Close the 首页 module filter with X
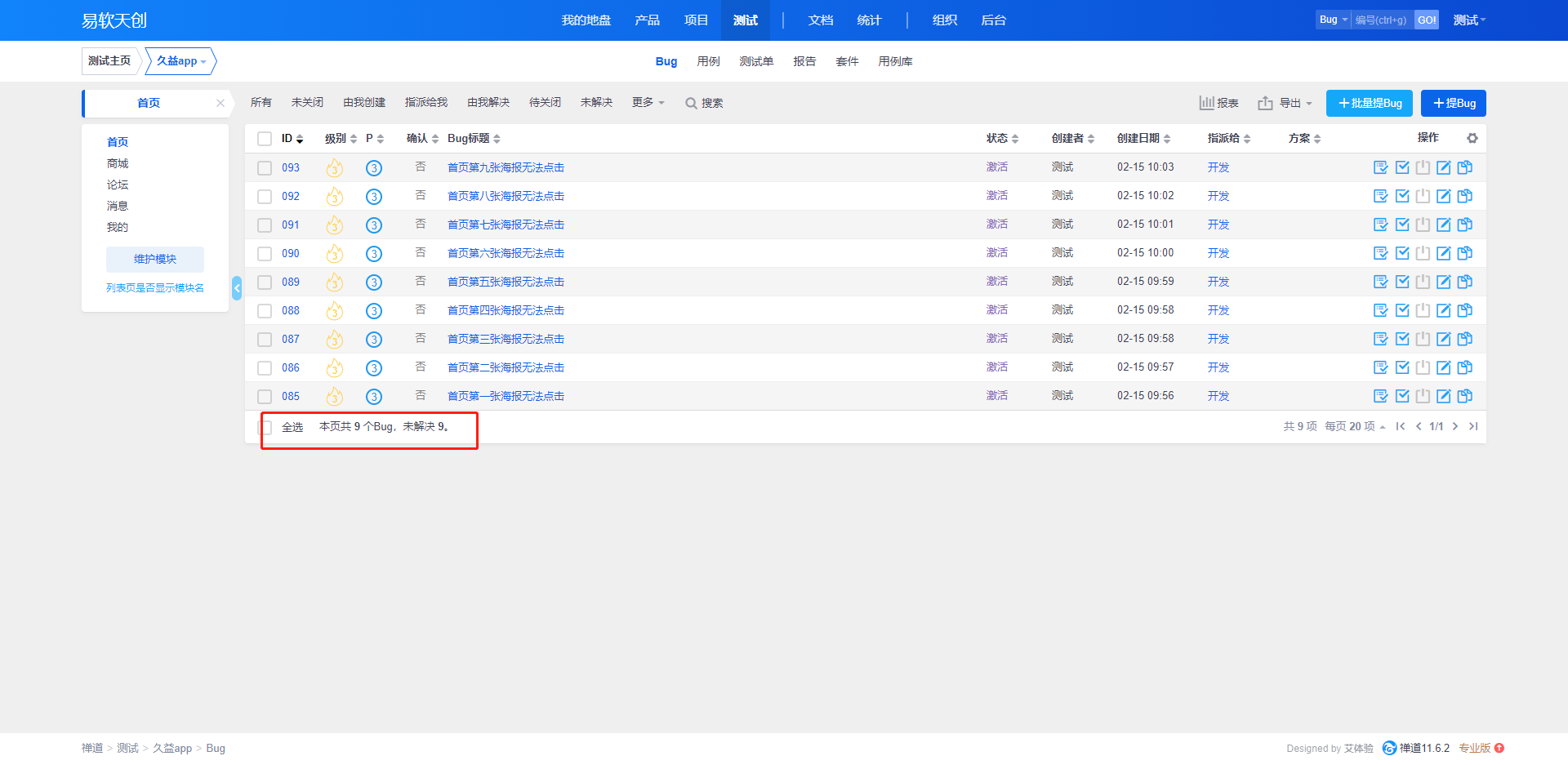1568x765 pixels. coord(220,103)
